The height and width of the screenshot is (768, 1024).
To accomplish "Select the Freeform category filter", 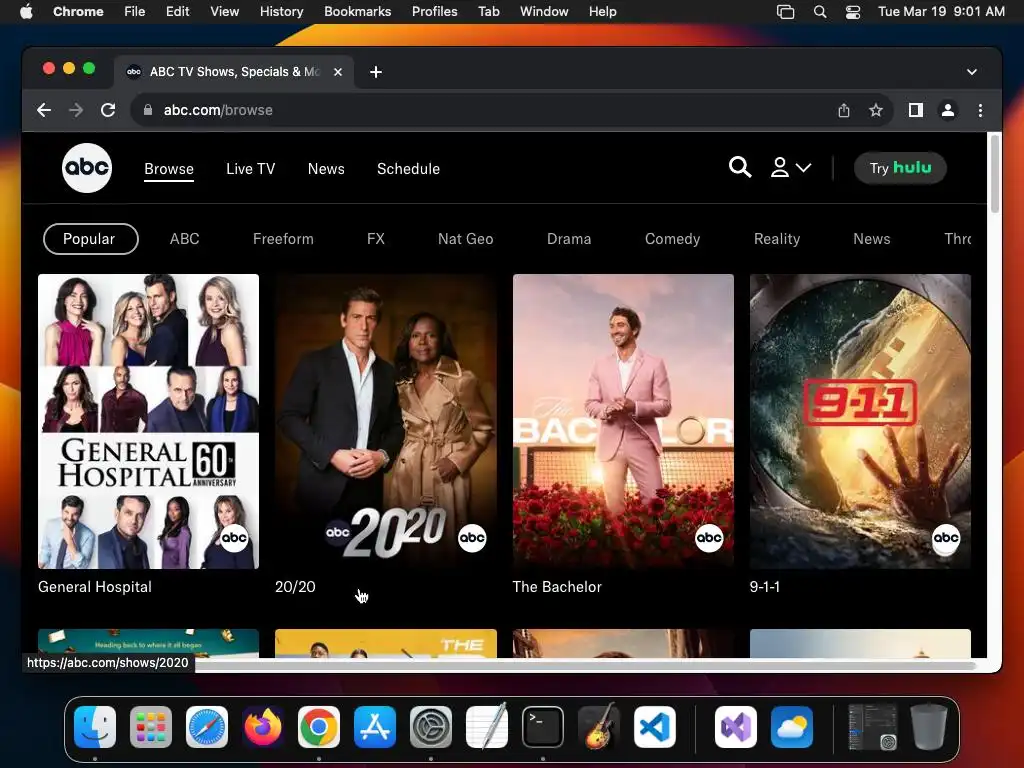I will pos(283,239).
